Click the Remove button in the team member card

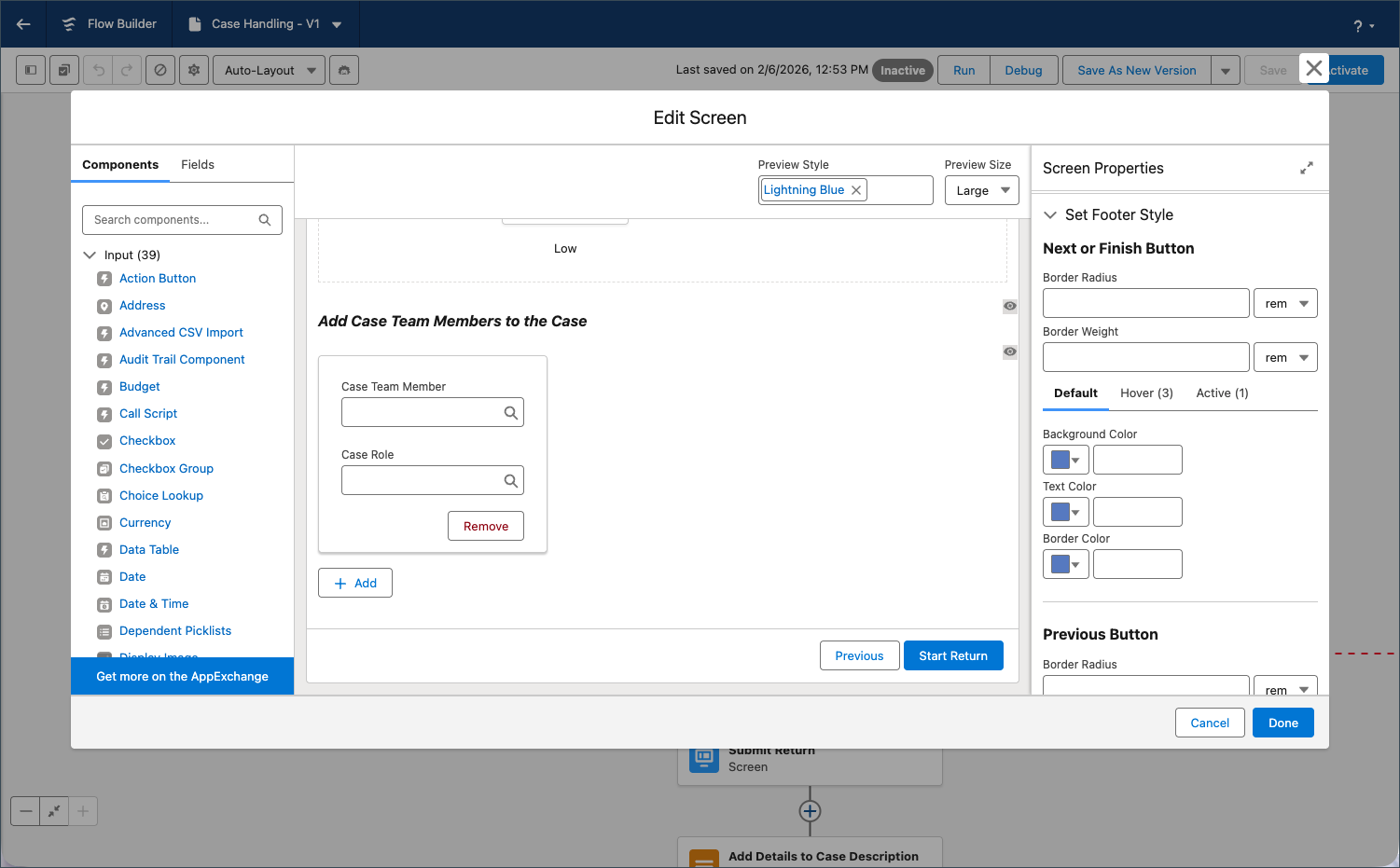pyautogui.click(x=485, y=527)
